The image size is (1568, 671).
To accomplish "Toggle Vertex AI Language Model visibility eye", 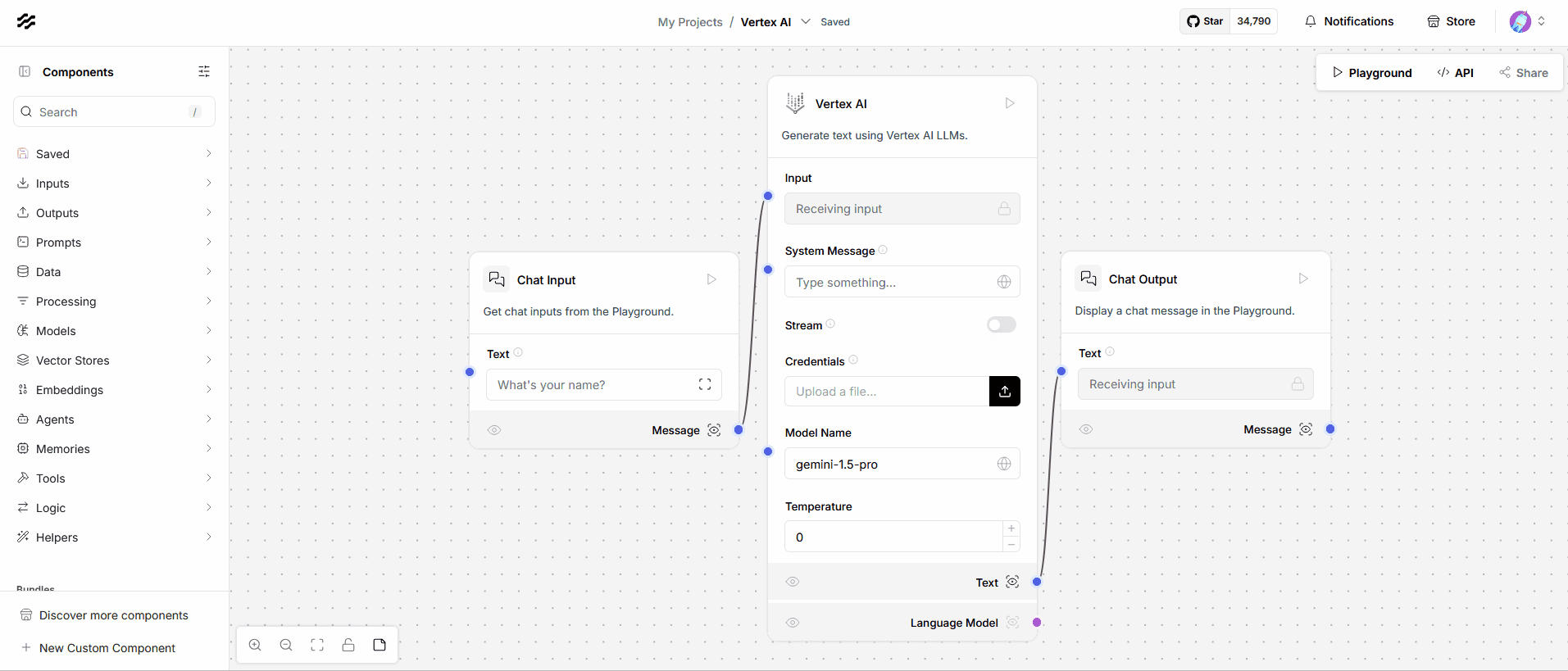I will 793,623.
